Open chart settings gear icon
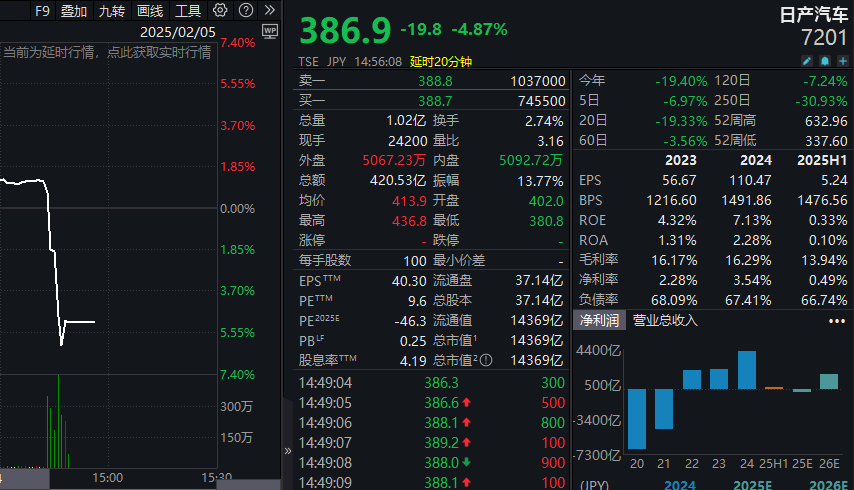The height and width of the screenshot is (490, 854). pyautogui.click(x=220, y=10)
